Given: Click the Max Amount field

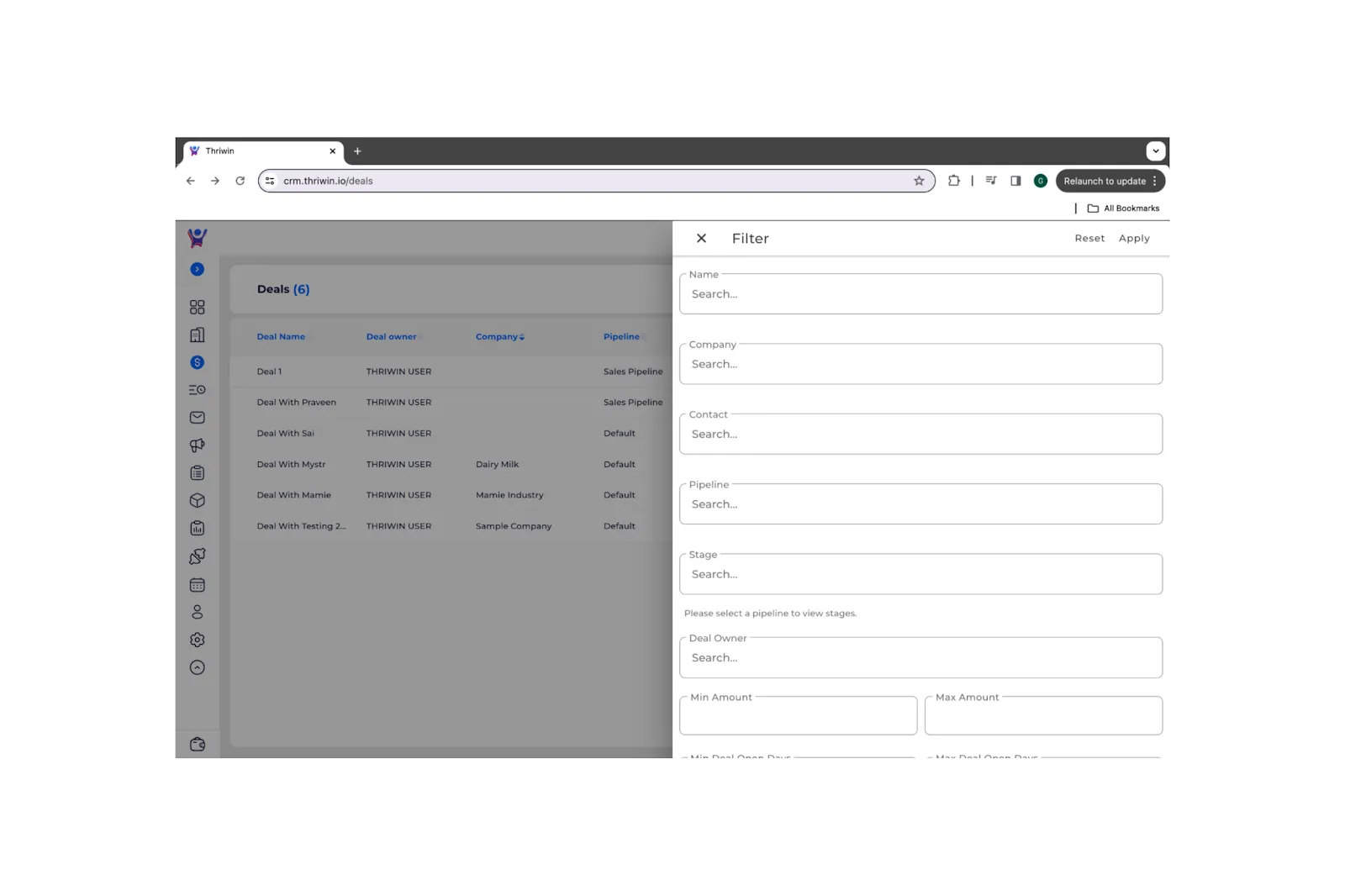Looking at the screenshot, I should point(1044,716).
